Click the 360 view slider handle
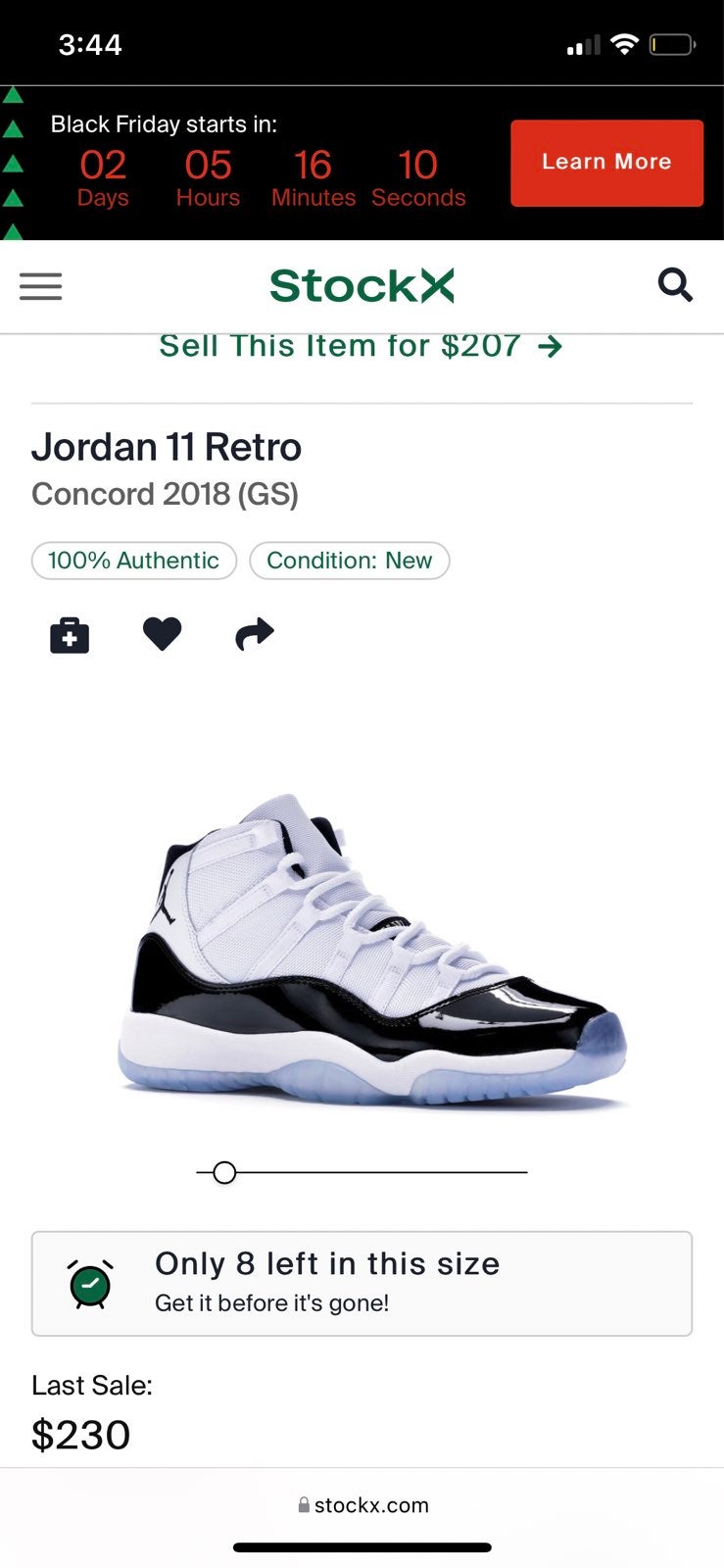 tap(224, 1172)
